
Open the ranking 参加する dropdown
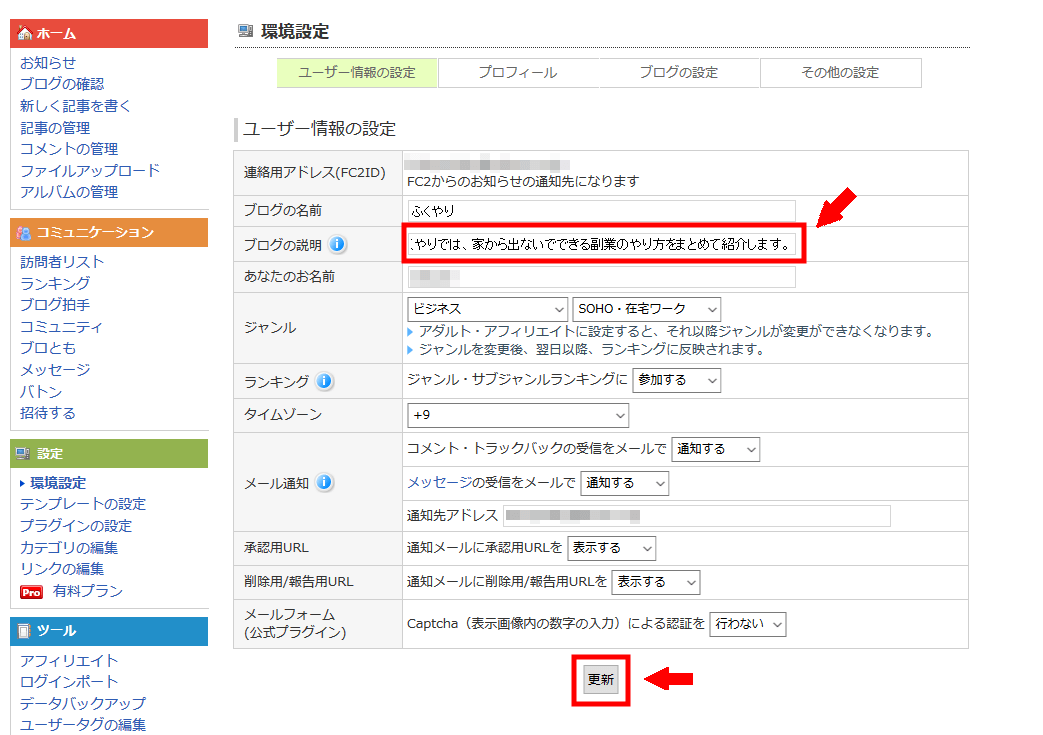[x=676, y=380]
